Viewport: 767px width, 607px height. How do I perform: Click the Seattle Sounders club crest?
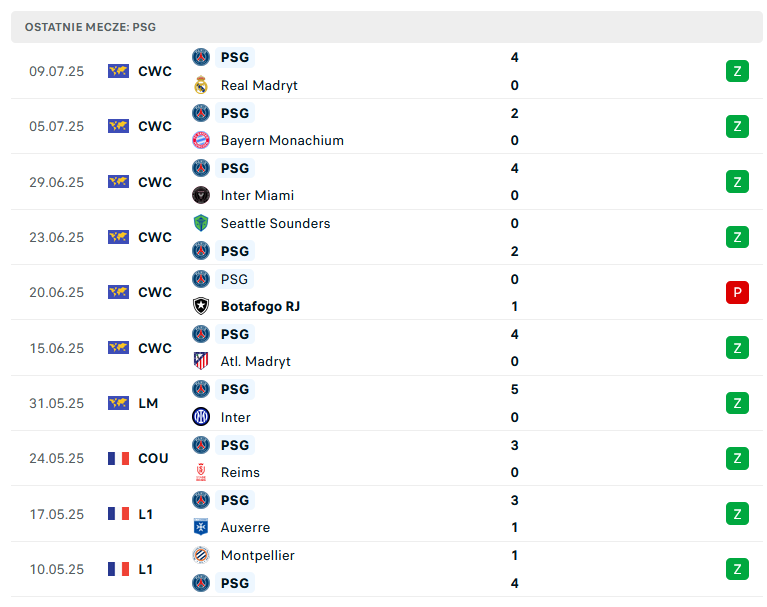pos(201,223)
